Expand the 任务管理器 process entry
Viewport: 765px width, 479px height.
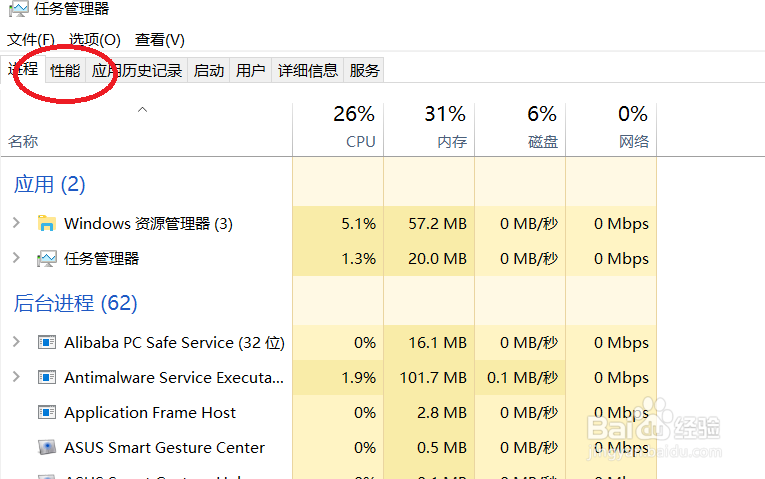(x=16, y=258)
